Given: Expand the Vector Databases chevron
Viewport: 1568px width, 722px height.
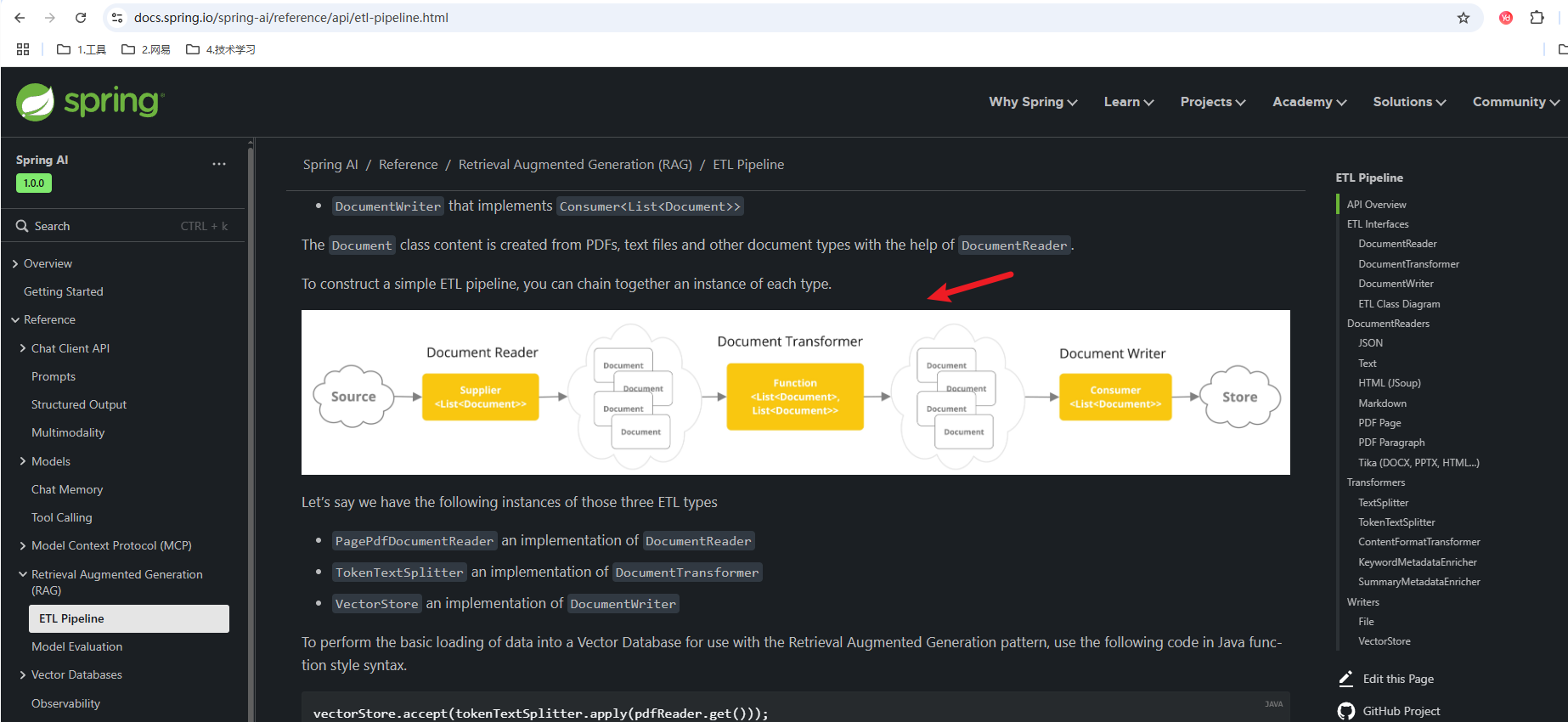Looking at the screenshot, I should pos(23,674).
